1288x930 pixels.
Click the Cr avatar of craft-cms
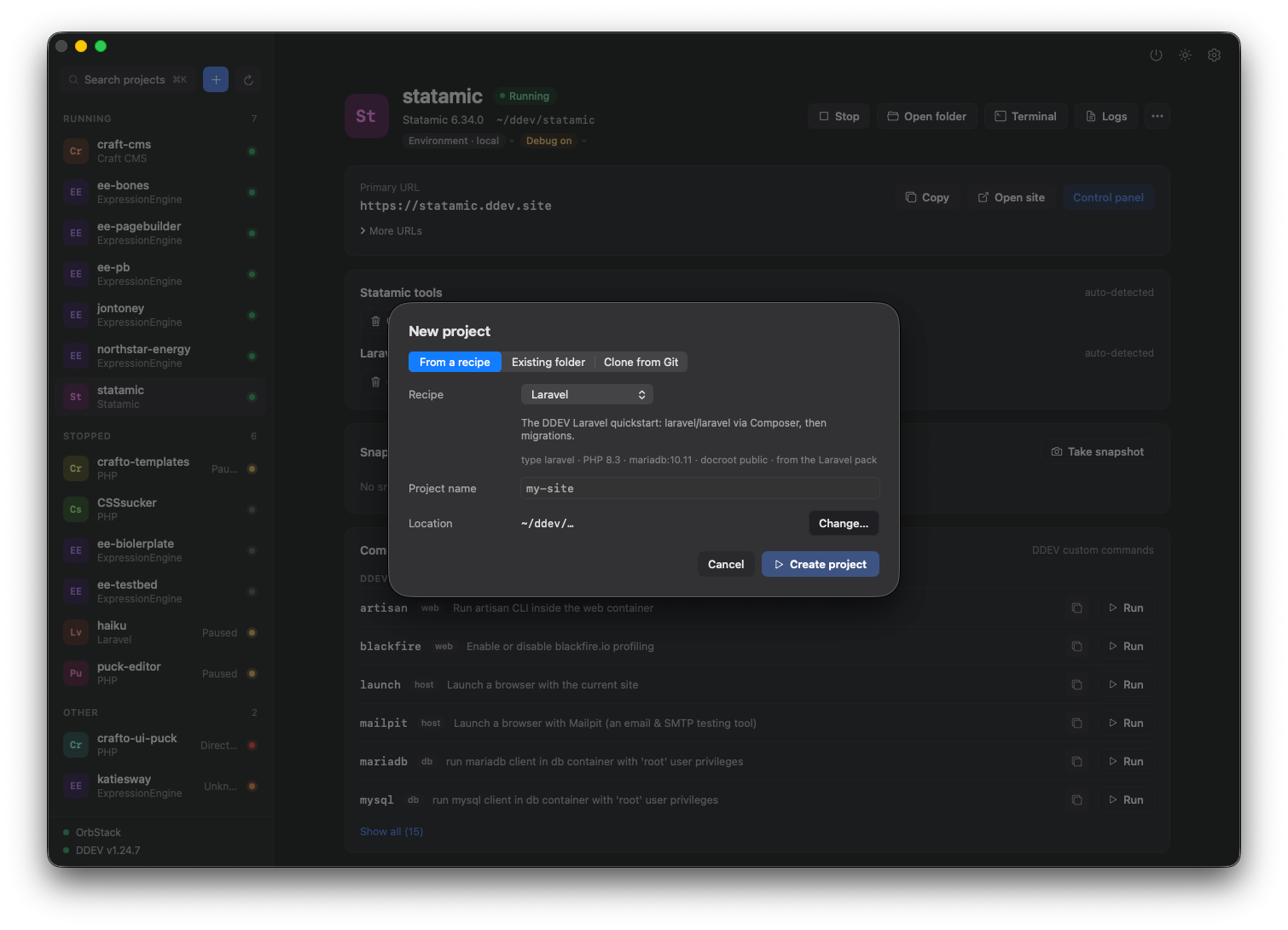[76, 151]
